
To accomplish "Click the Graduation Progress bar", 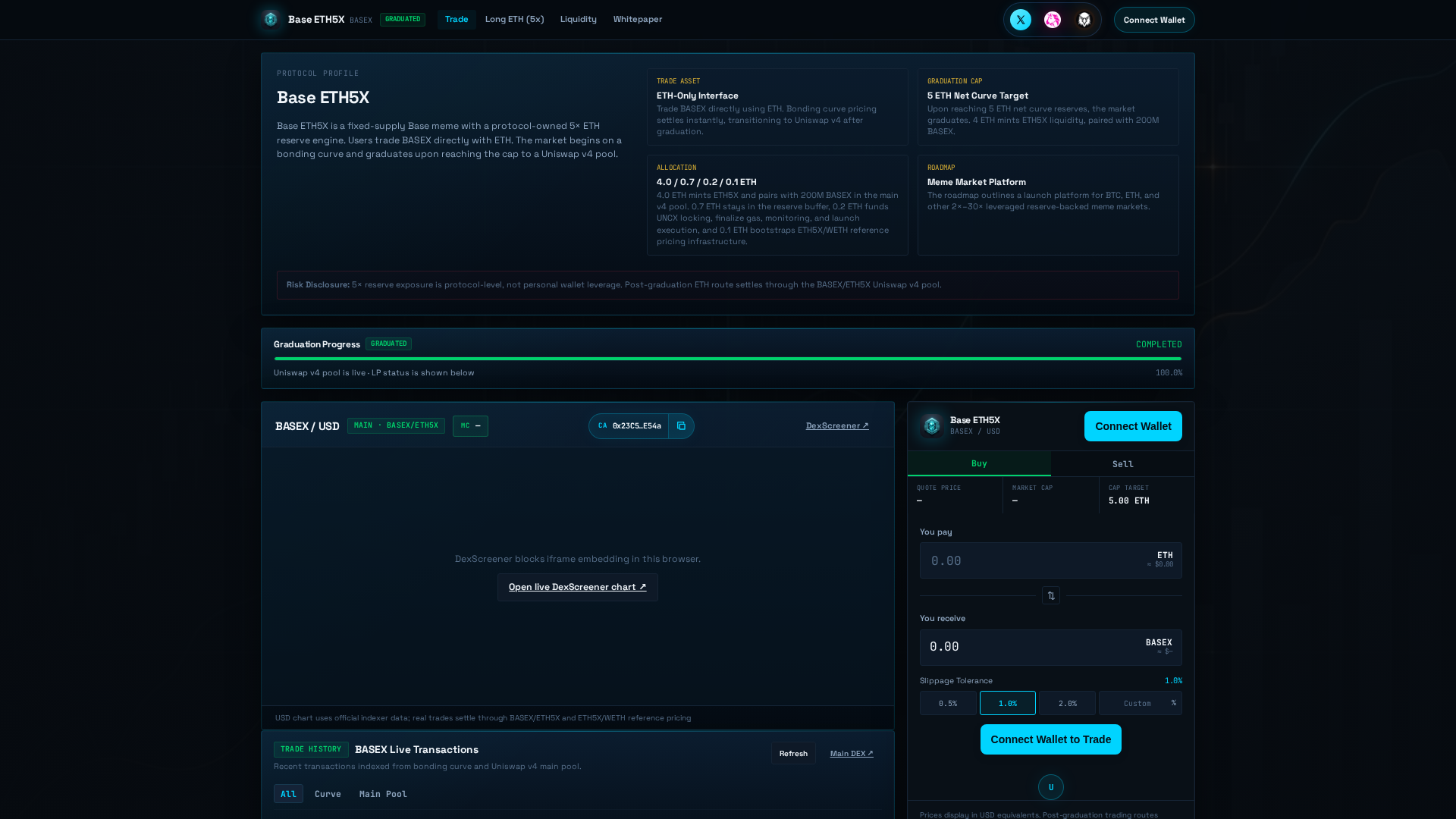I will click(728, 359).
